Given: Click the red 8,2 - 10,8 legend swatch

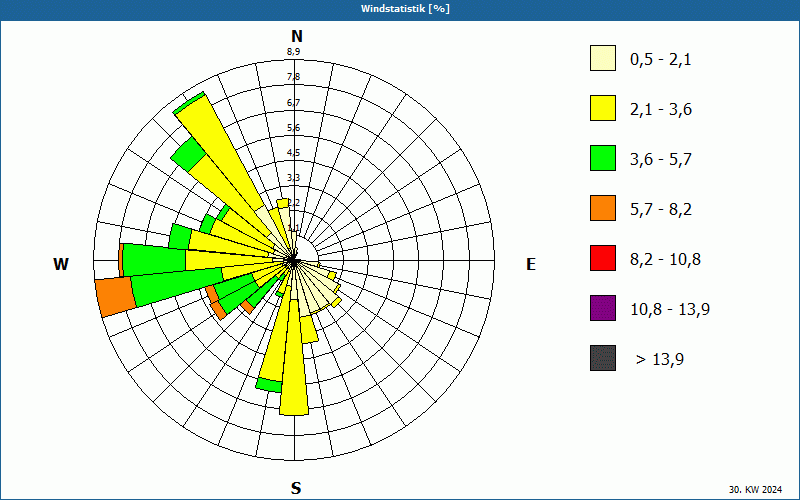Looking at the screenshot, I should point(603,258).
